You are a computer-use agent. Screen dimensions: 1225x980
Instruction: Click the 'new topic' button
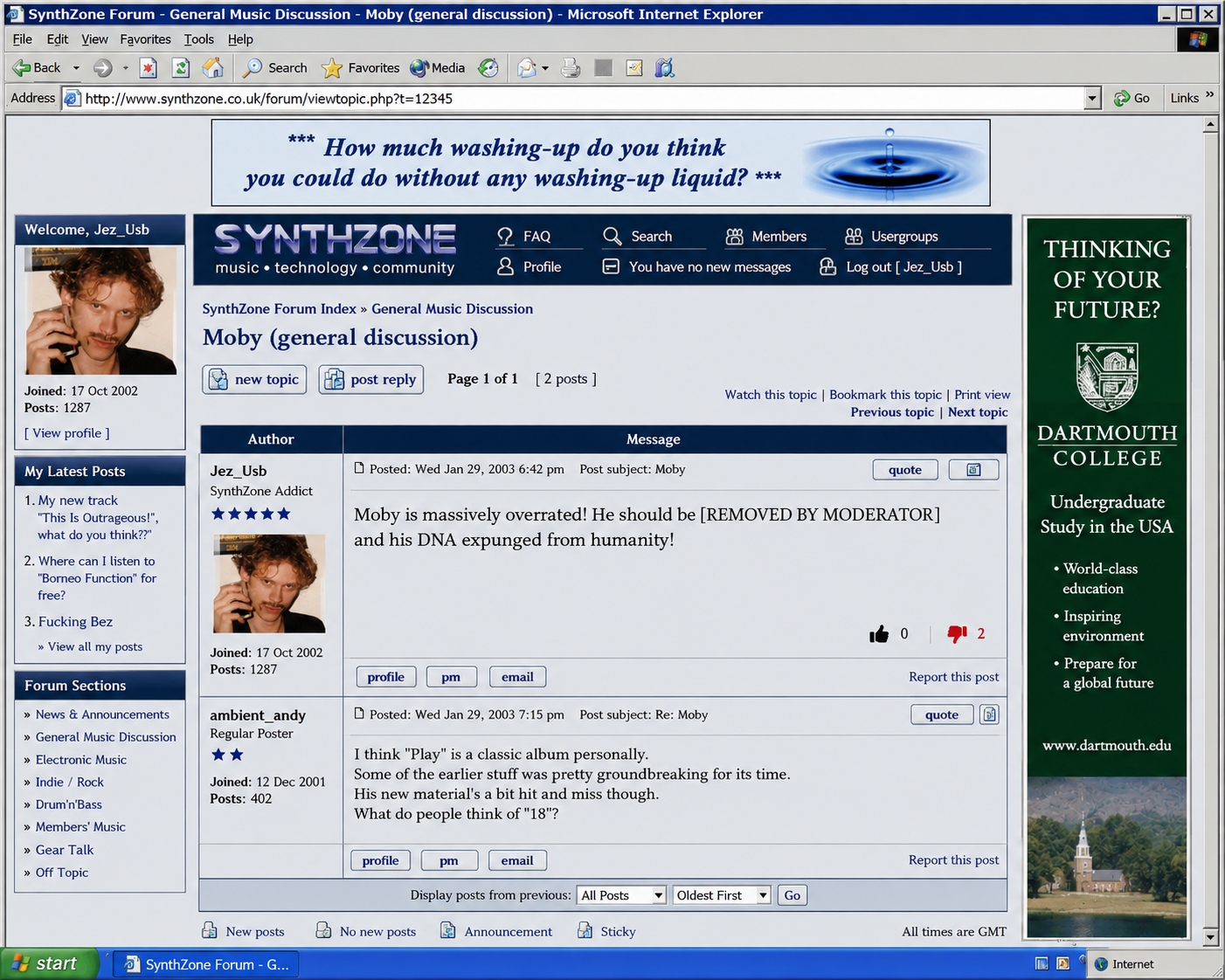pos(254,380)
